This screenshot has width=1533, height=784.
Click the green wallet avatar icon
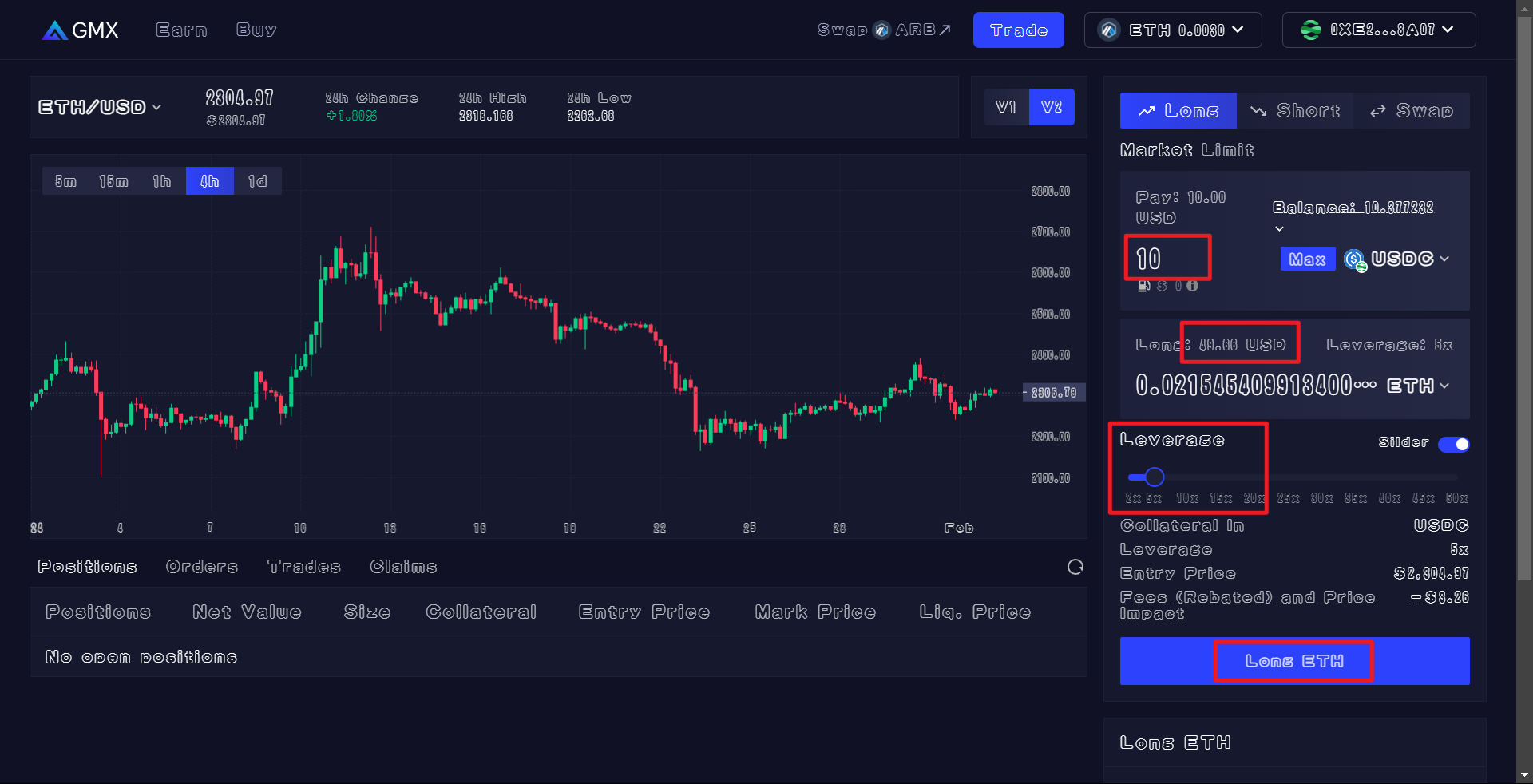pos(1311,30)
